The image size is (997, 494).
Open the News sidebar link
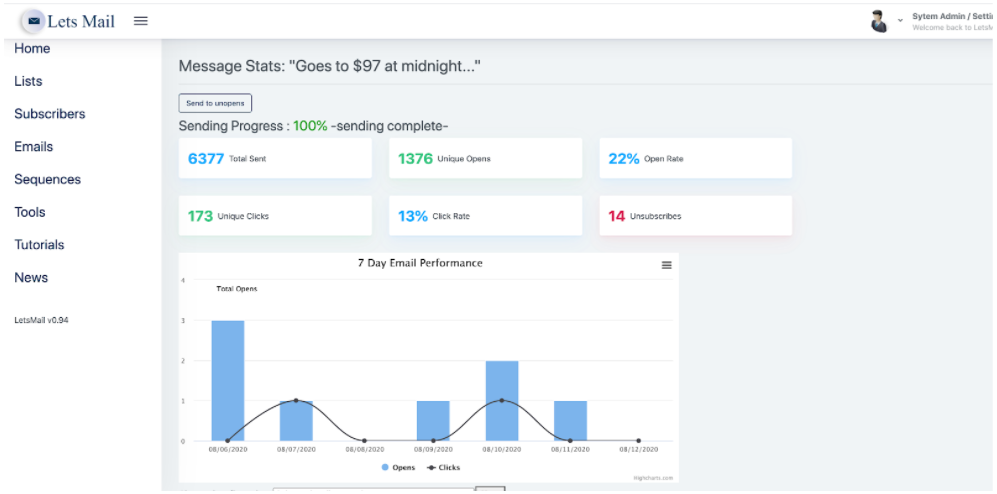[x=31, y=278]
